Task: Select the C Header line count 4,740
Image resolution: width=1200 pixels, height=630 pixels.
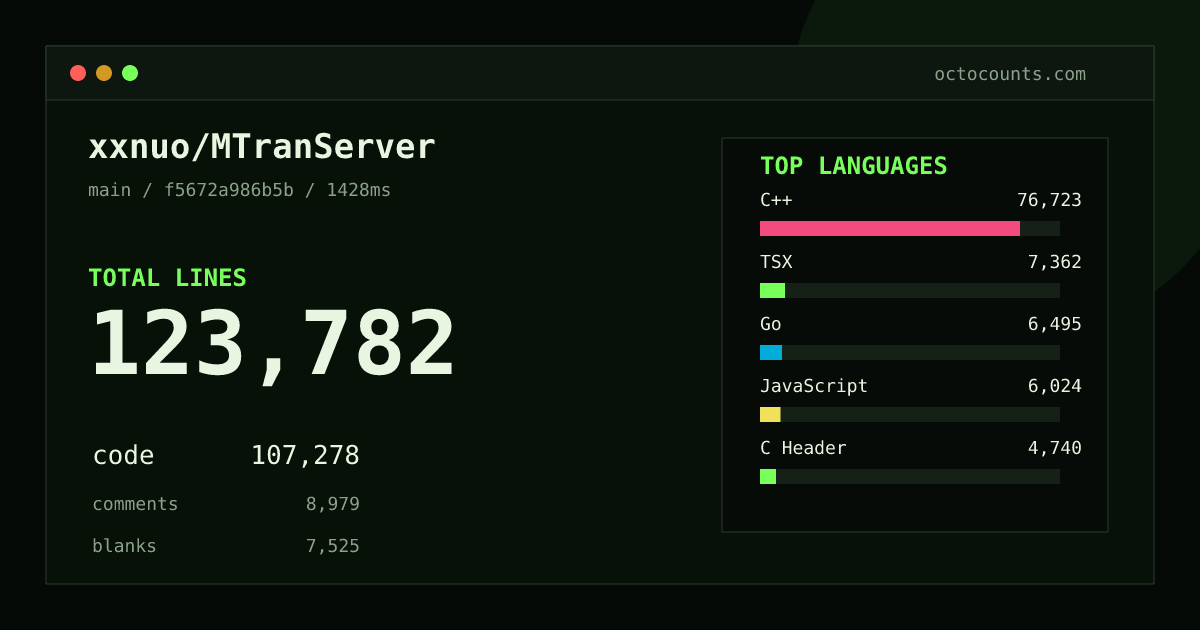Action: point(1054,448)
